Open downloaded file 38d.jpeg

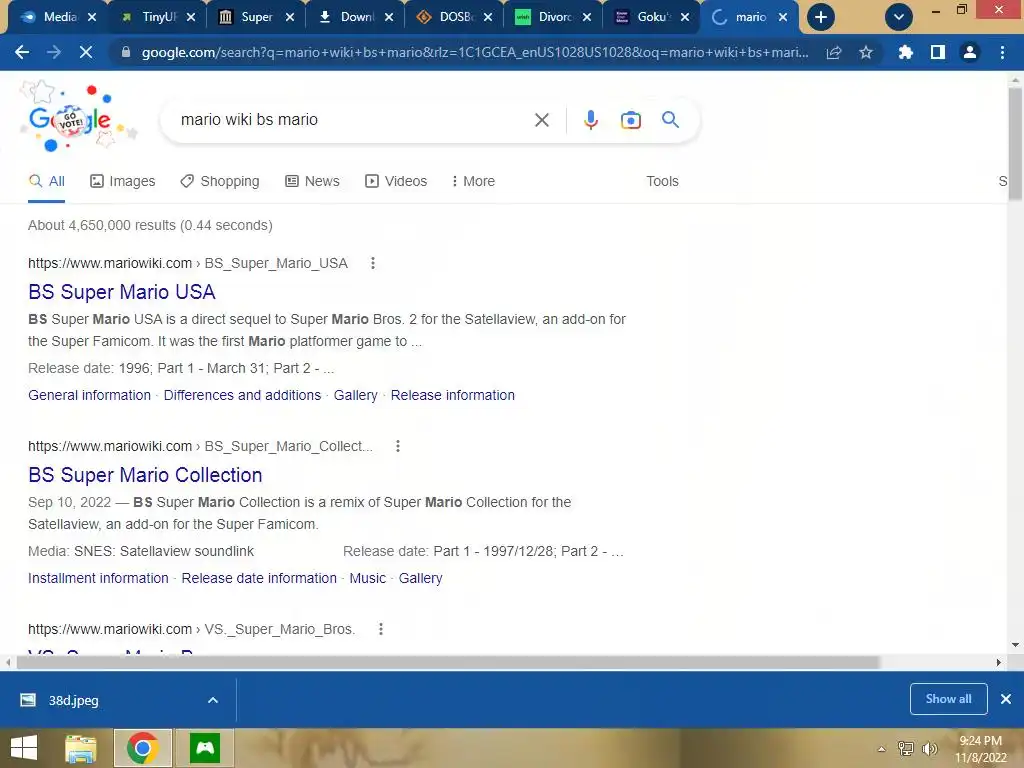[x=73, y=700]
